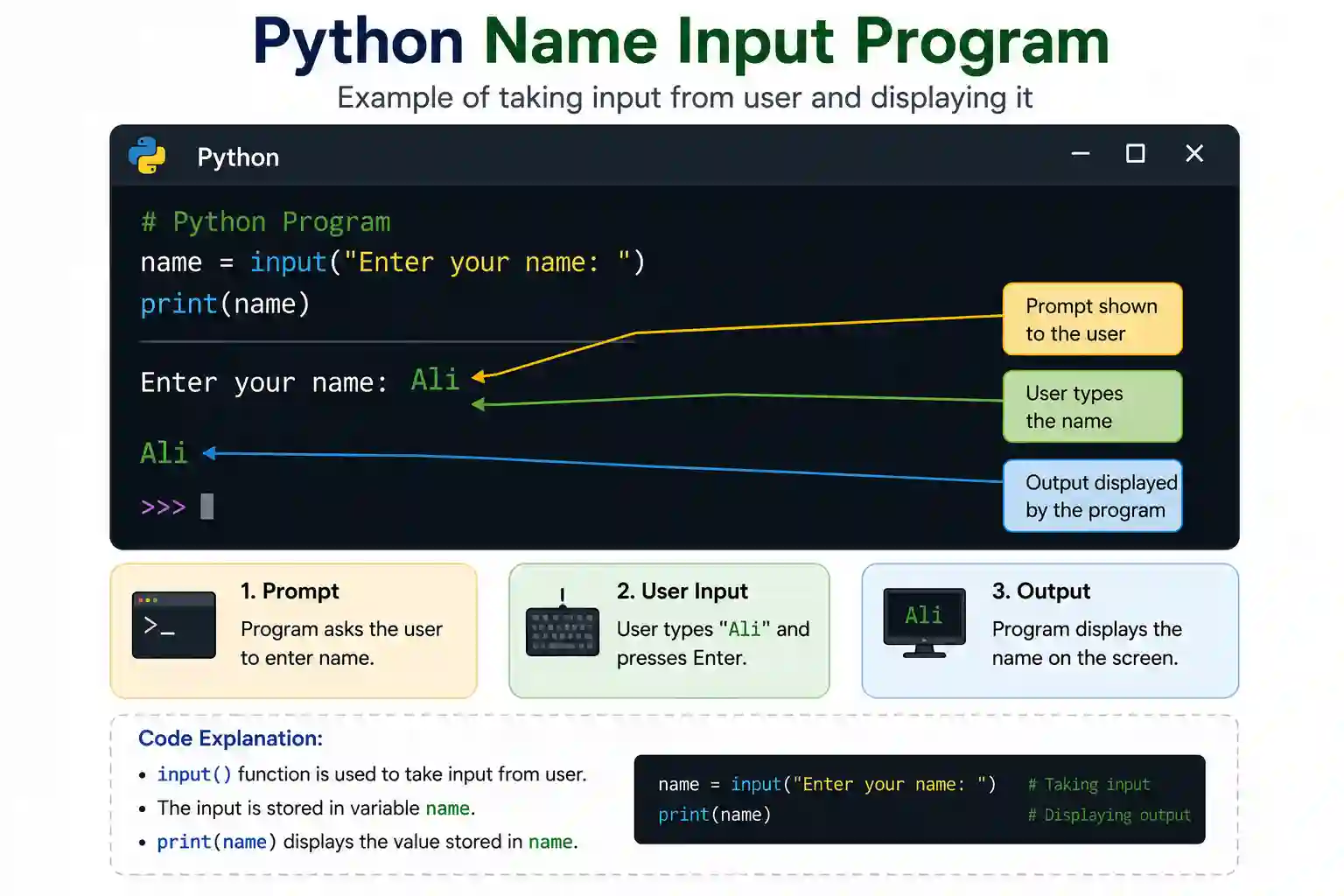The image size is (1344, 896).
Task: Click the "Enter your name:" prompt output
Action: coord(264,383)
